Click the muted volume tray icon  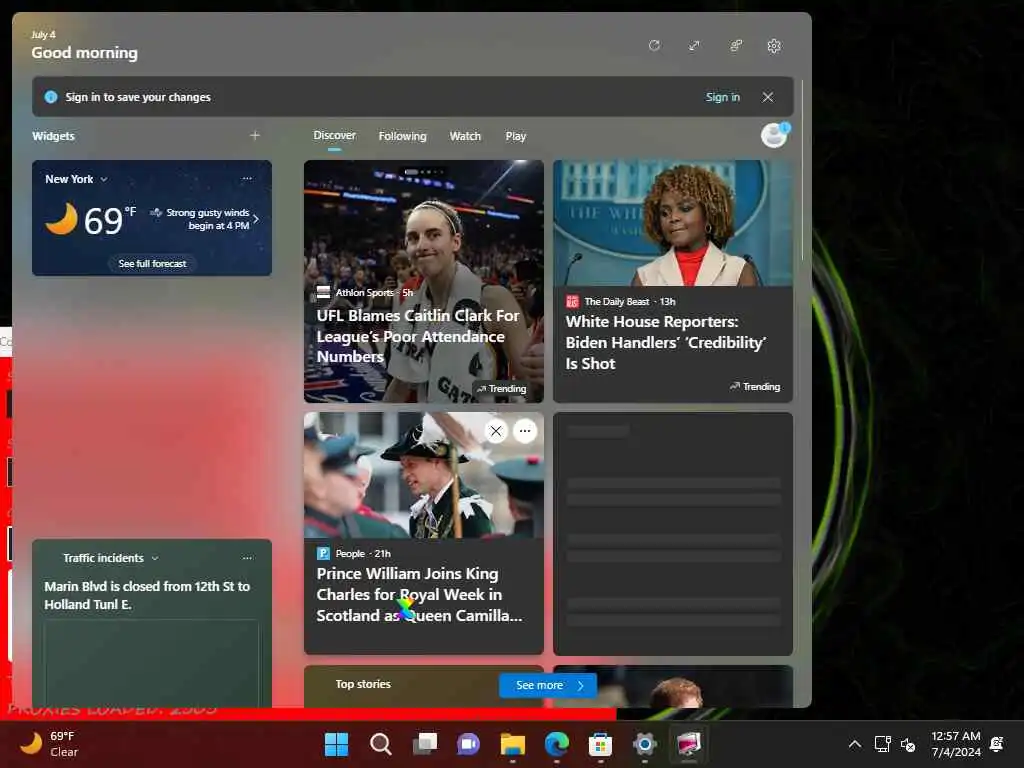point(908,744)
